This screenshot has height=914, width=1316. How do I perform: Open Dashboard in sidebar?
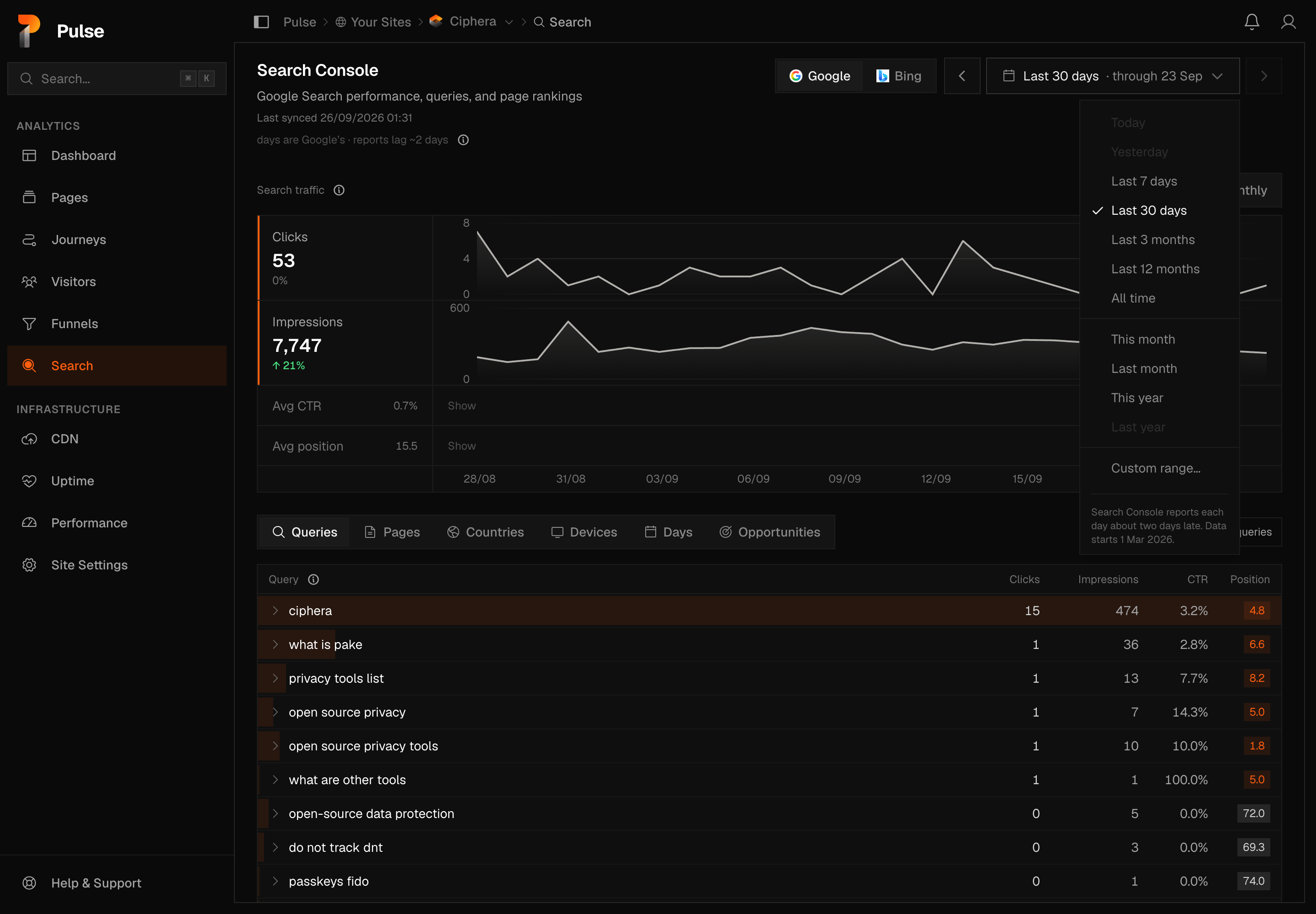click(x=117, y=155)
